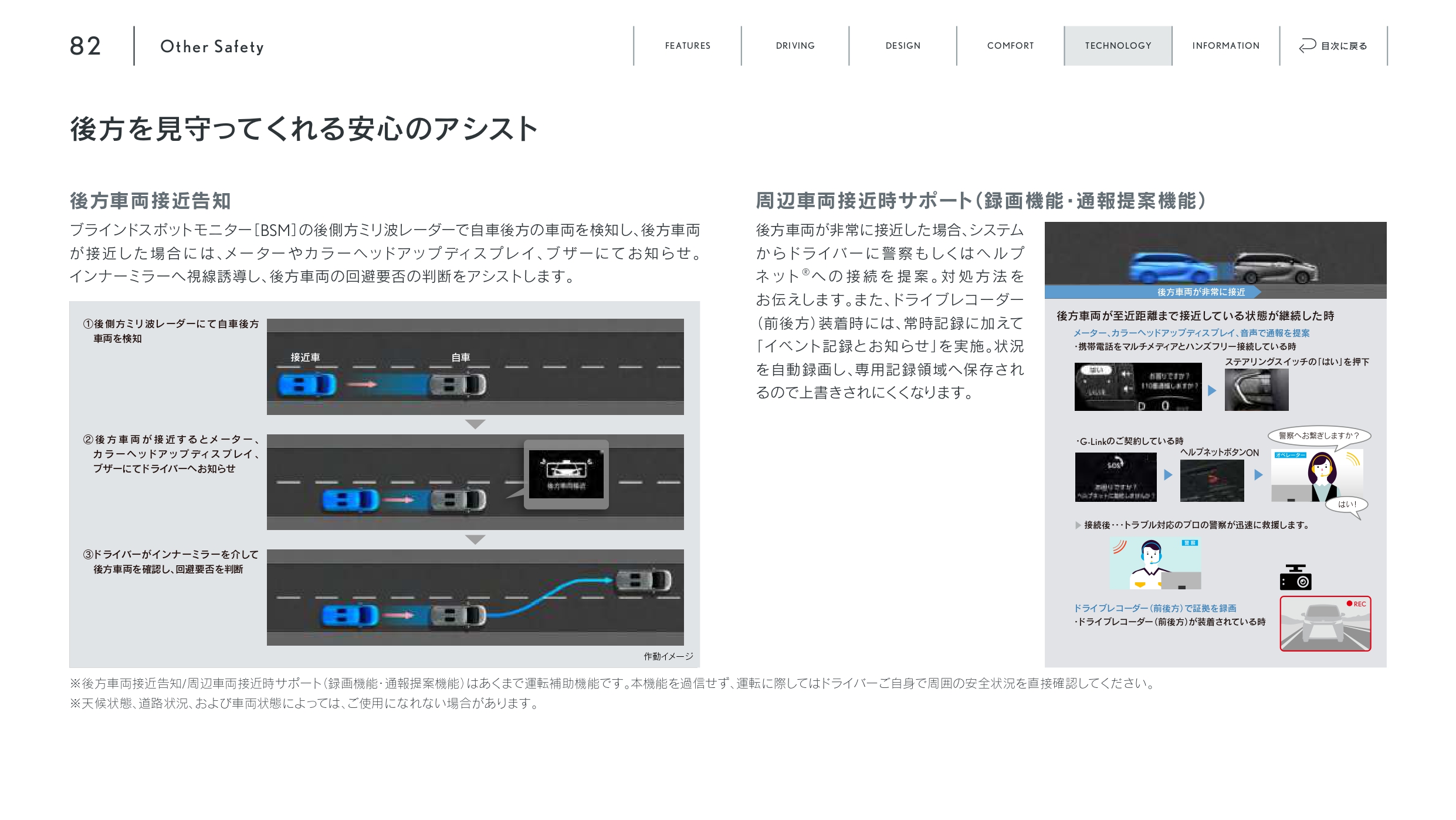Switch to the DRIVING tab

(x=795, y=46)
